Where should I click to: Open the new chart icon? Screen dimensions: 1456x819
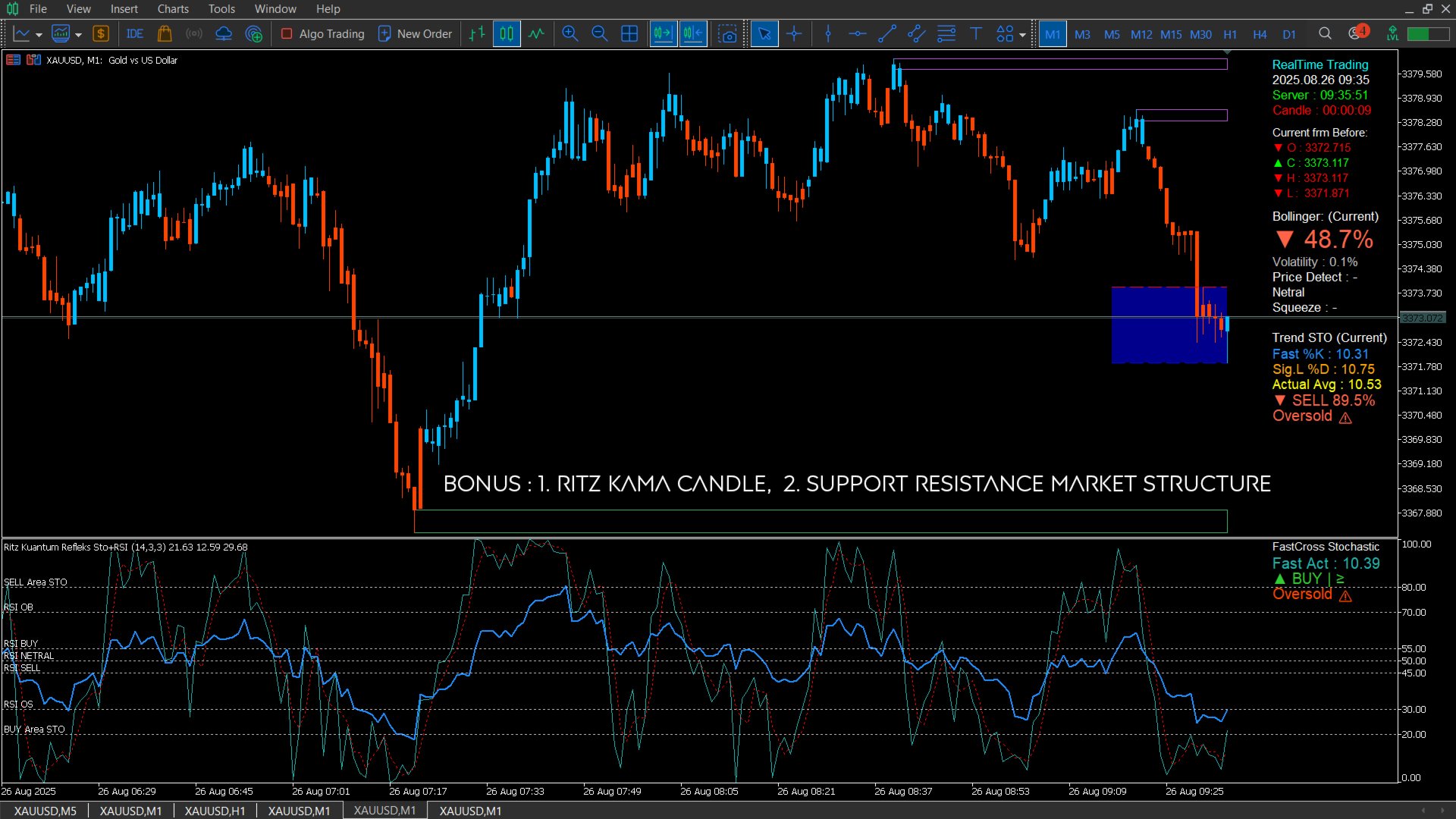click(21, 34)
